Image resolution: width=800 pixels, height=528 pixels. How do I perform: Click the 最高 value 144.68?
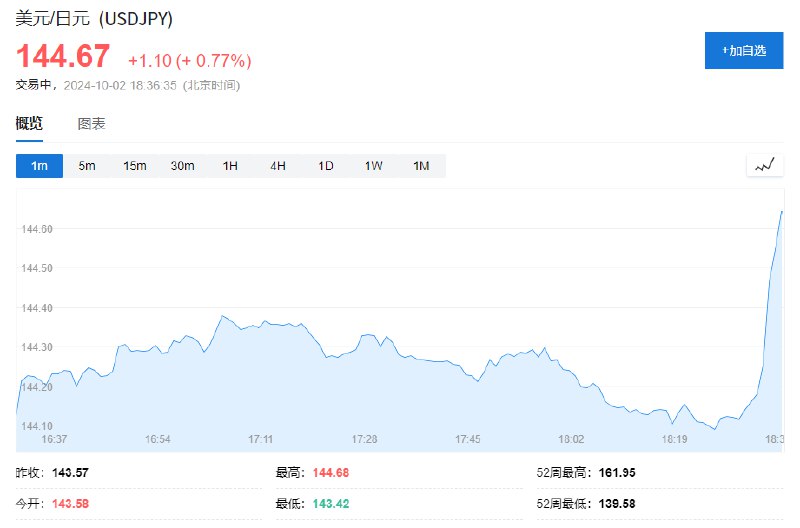331,473
